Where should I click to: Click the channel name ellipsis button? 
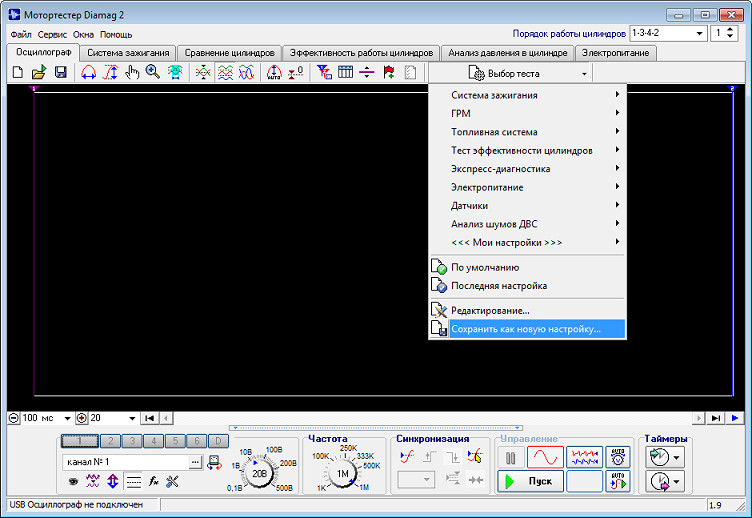(195, 462)
